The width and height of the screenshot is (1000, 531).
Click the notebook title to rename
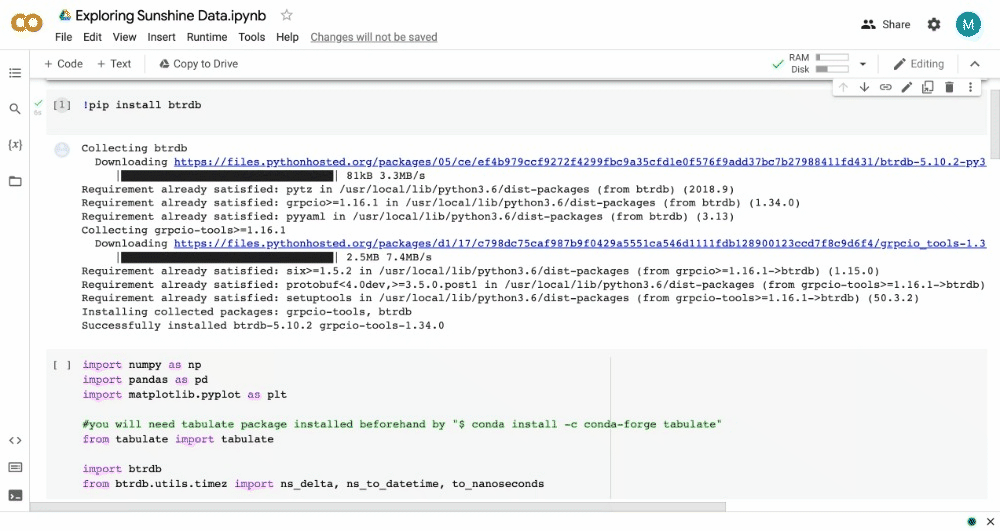(170, 15)
